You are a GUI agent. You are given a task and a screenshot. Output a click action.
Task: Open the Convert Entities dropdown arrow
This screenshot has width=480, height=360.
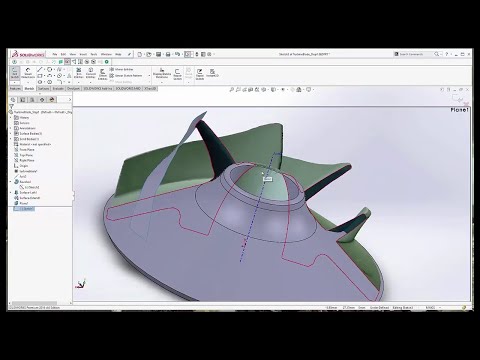(x=91, y=82)
